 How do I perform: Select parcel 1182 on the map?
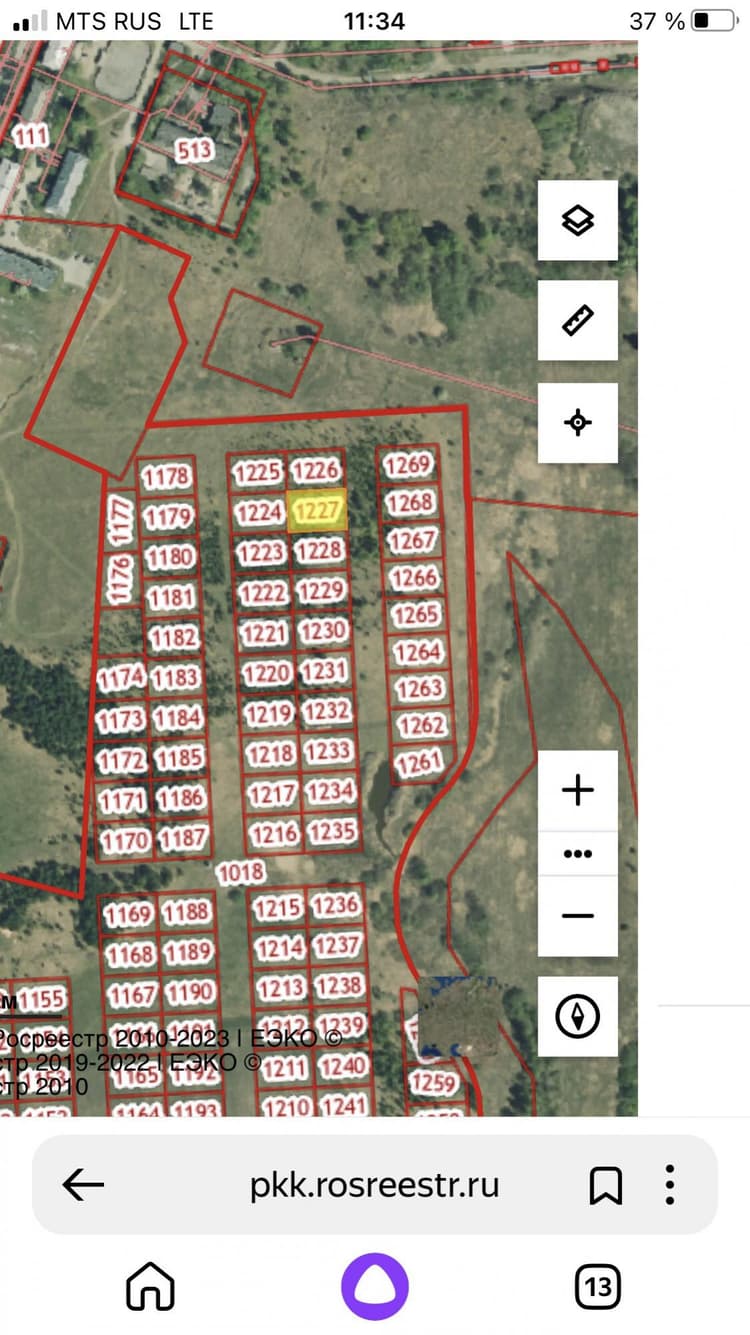[x=174, y=637]
